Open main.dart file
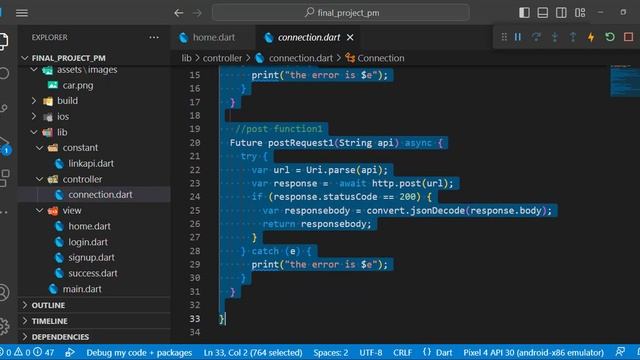 click(82, 289)
